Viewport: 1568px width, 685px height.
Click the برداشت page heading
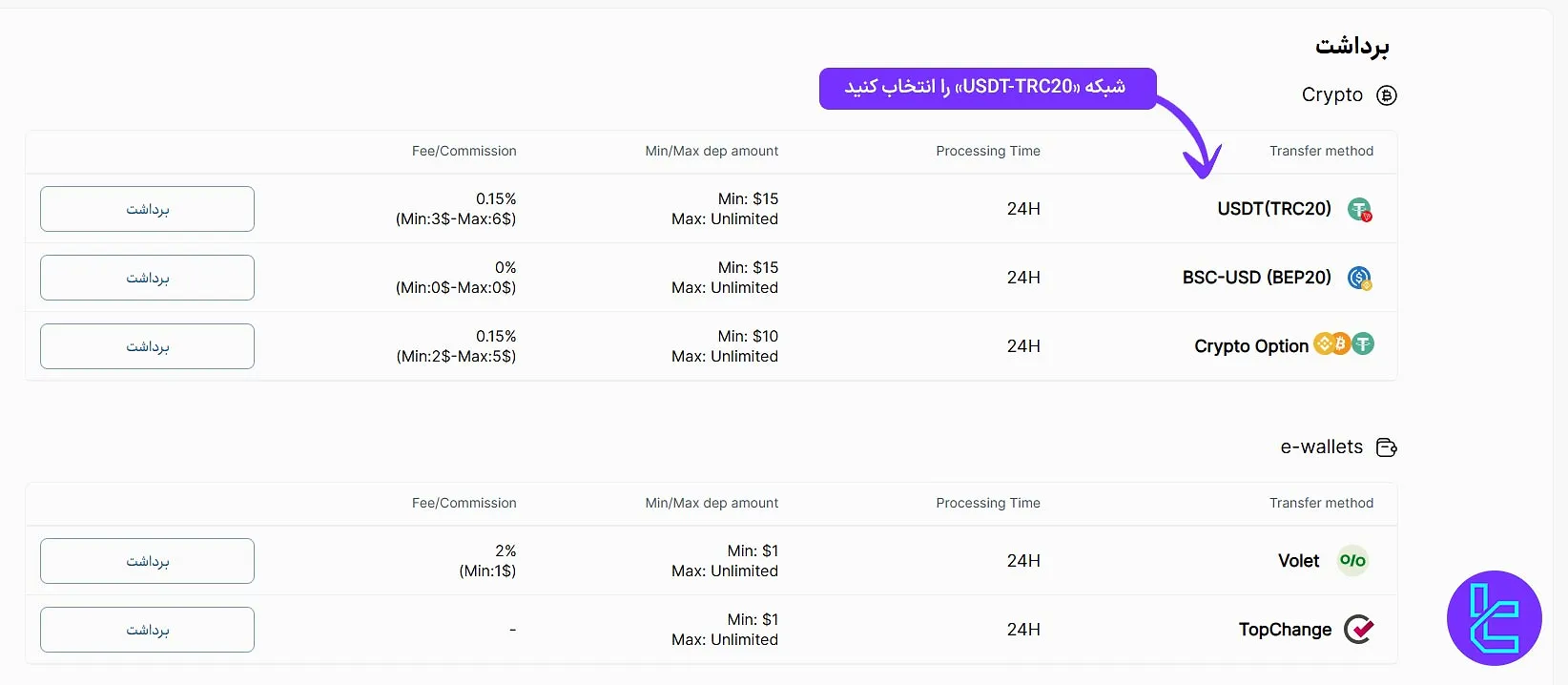1352,44
